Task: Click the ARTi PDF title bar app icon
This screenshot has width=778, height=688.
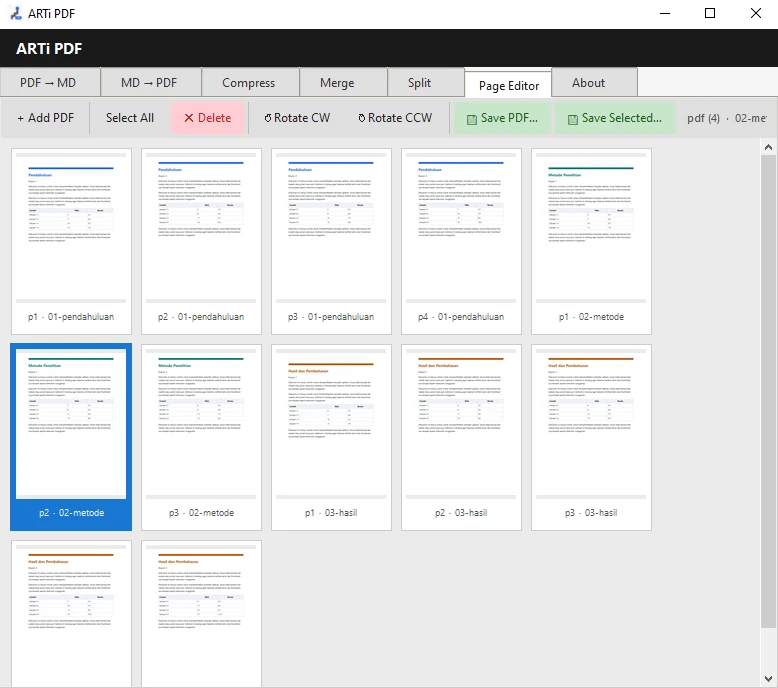Action: [x=16, y=13]
